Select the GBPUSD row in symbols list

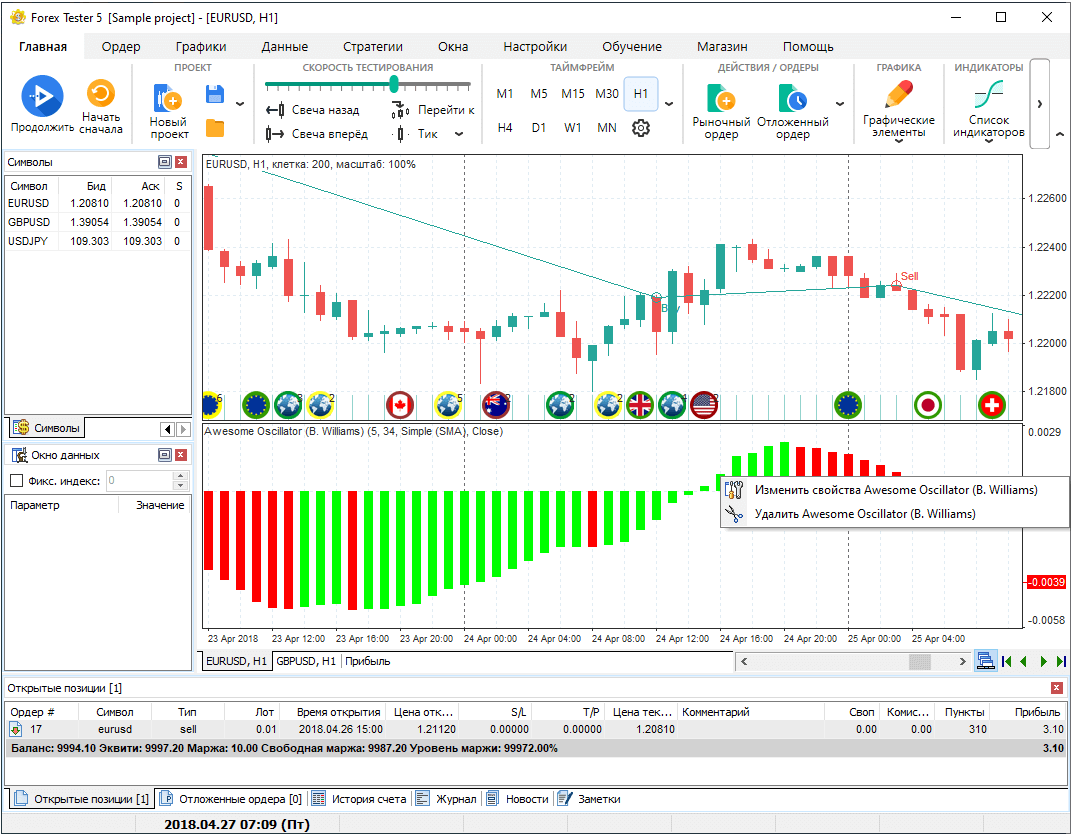pos(28,222)
